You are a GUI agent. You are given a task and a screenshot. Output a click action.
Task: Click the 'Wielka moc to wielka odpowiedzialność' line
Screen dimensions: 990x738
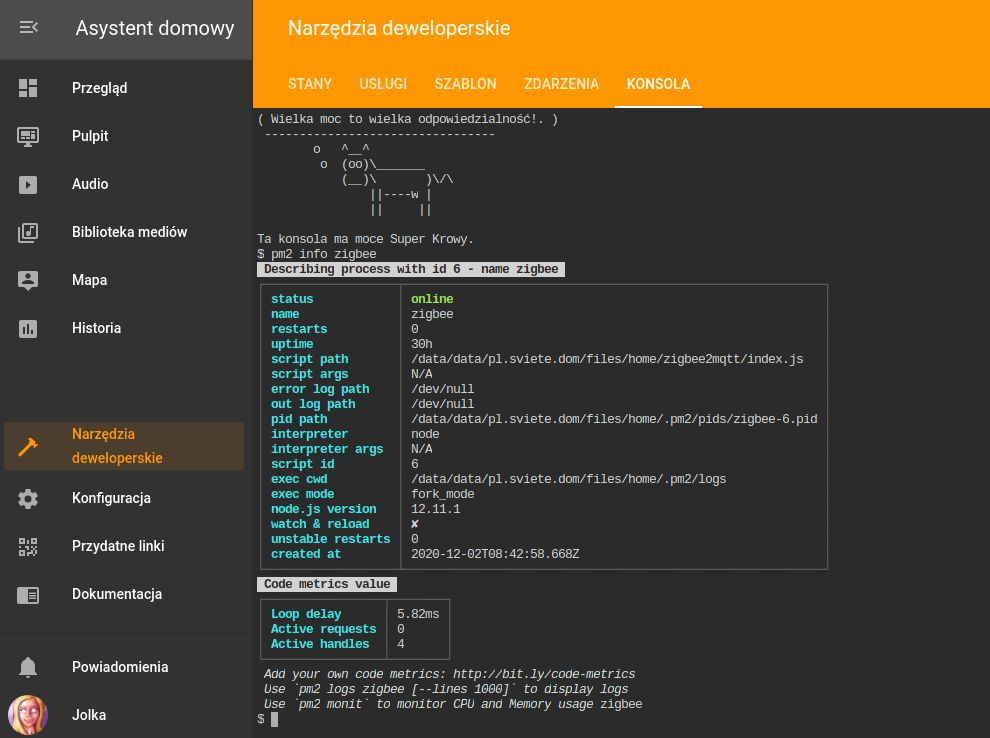tap(407, 119)
